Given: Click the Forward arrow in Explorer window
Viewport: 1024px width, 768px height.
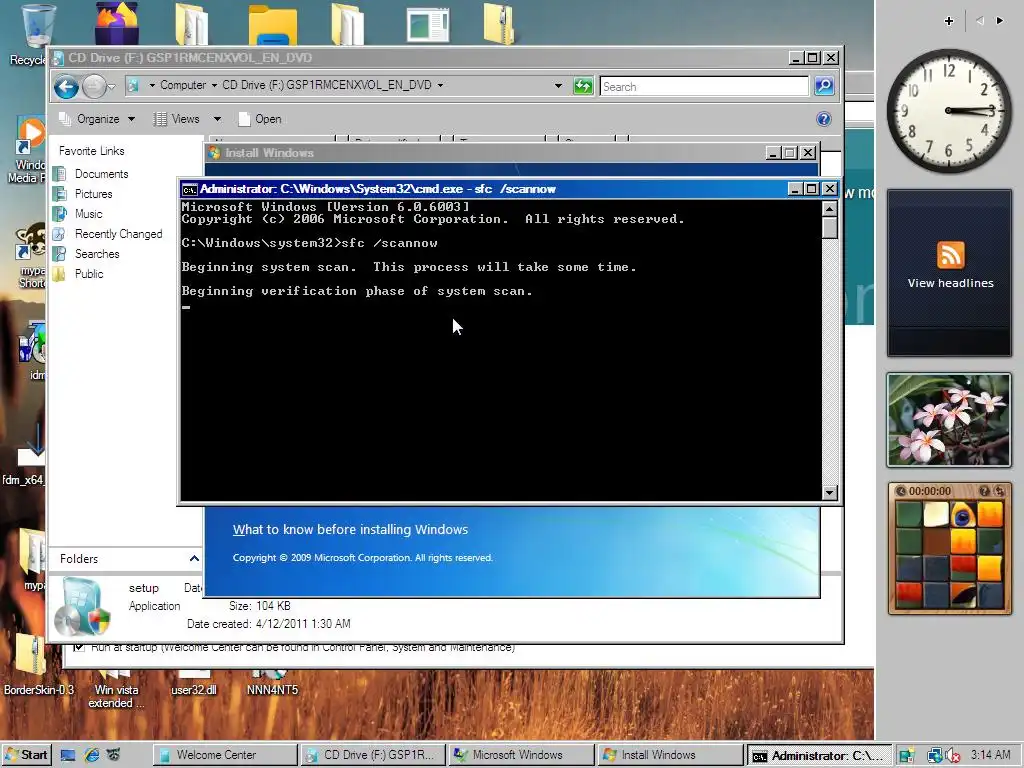Looking at the screenshot, I should pos(94,86).
